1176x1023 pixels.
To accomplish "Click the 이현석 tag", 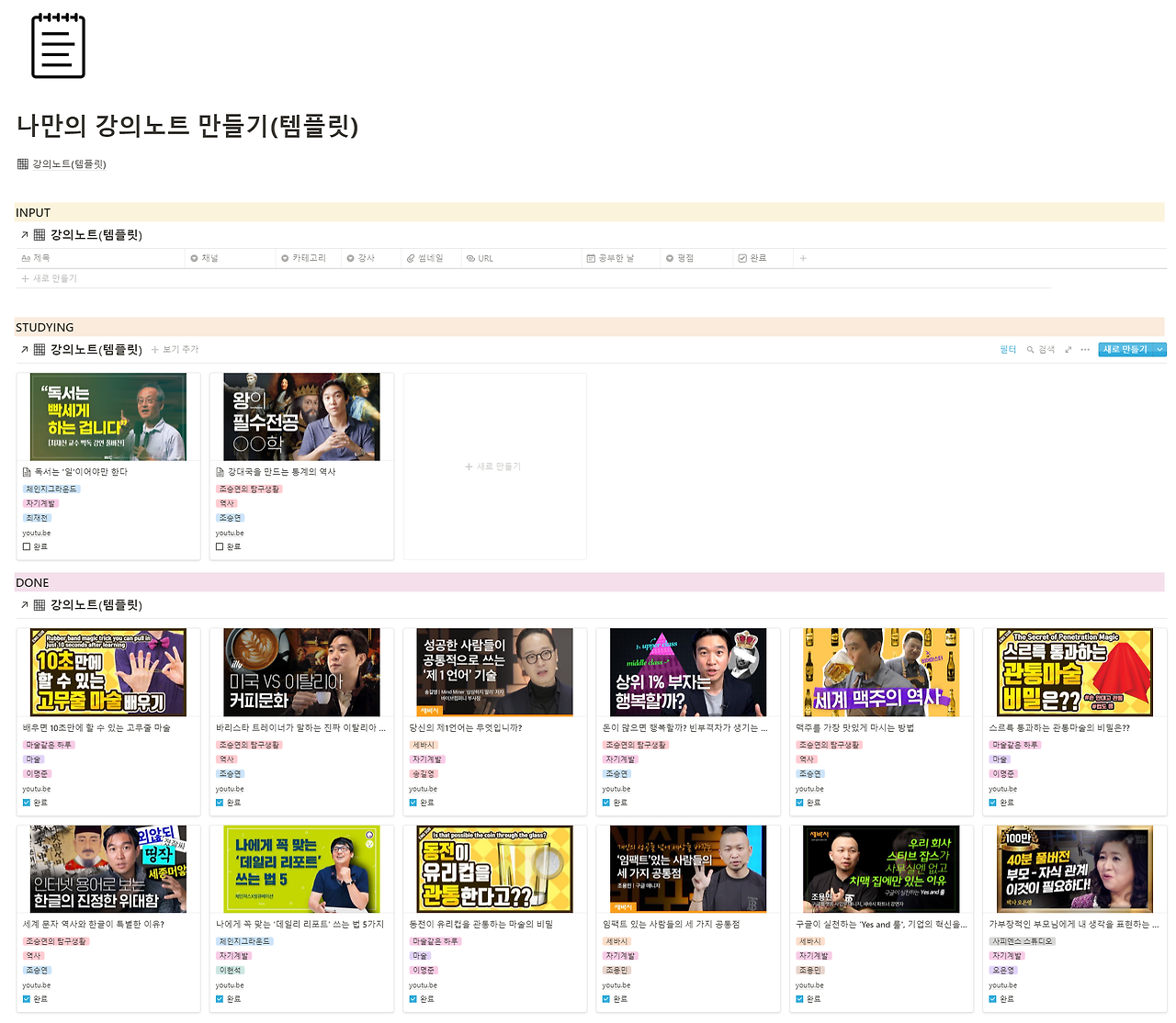I will (x=231, y=971).
